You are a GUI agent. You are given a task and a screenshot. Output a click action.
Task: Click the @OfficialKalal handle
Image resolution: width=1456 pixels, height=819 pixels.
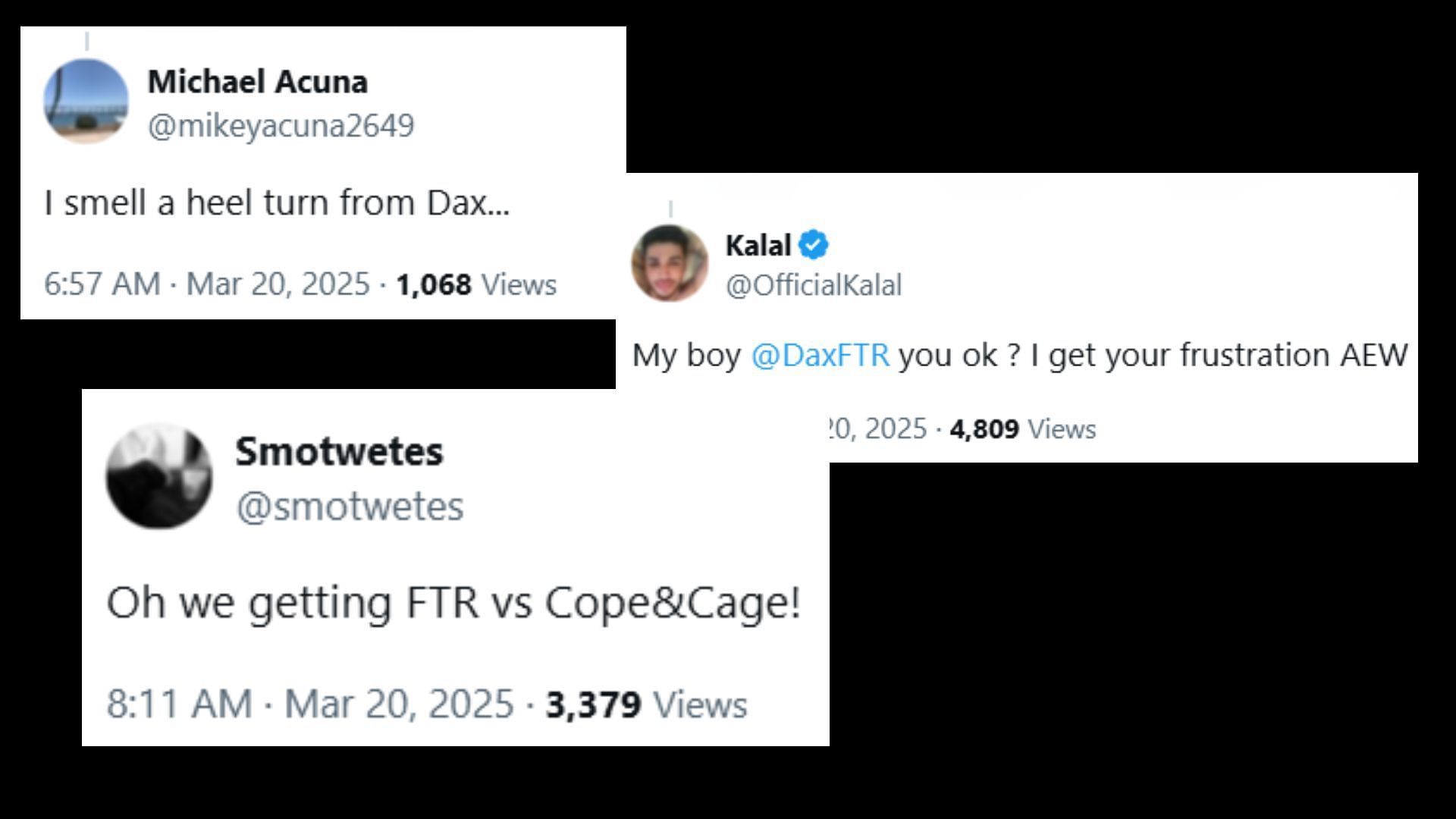(x=813, y=286)
